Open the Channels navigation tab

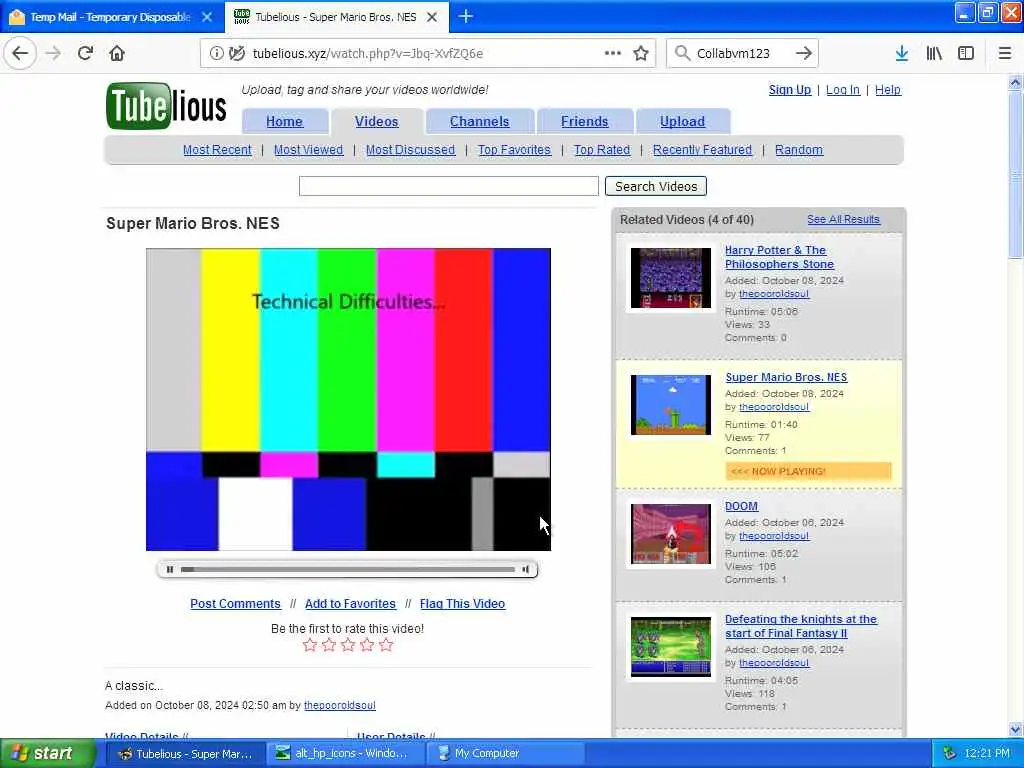click(479, 121)
